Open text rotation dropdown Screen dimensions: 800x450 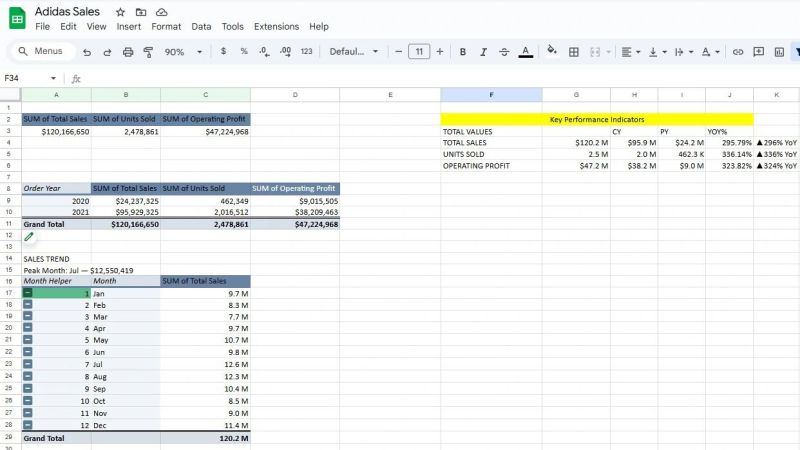click(710, 52)
